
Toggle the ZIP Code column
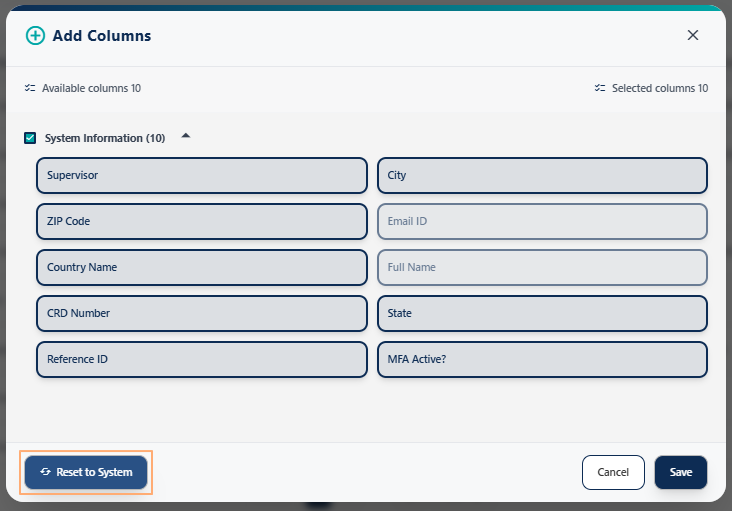pyautogui.click(x=201, y=221)
